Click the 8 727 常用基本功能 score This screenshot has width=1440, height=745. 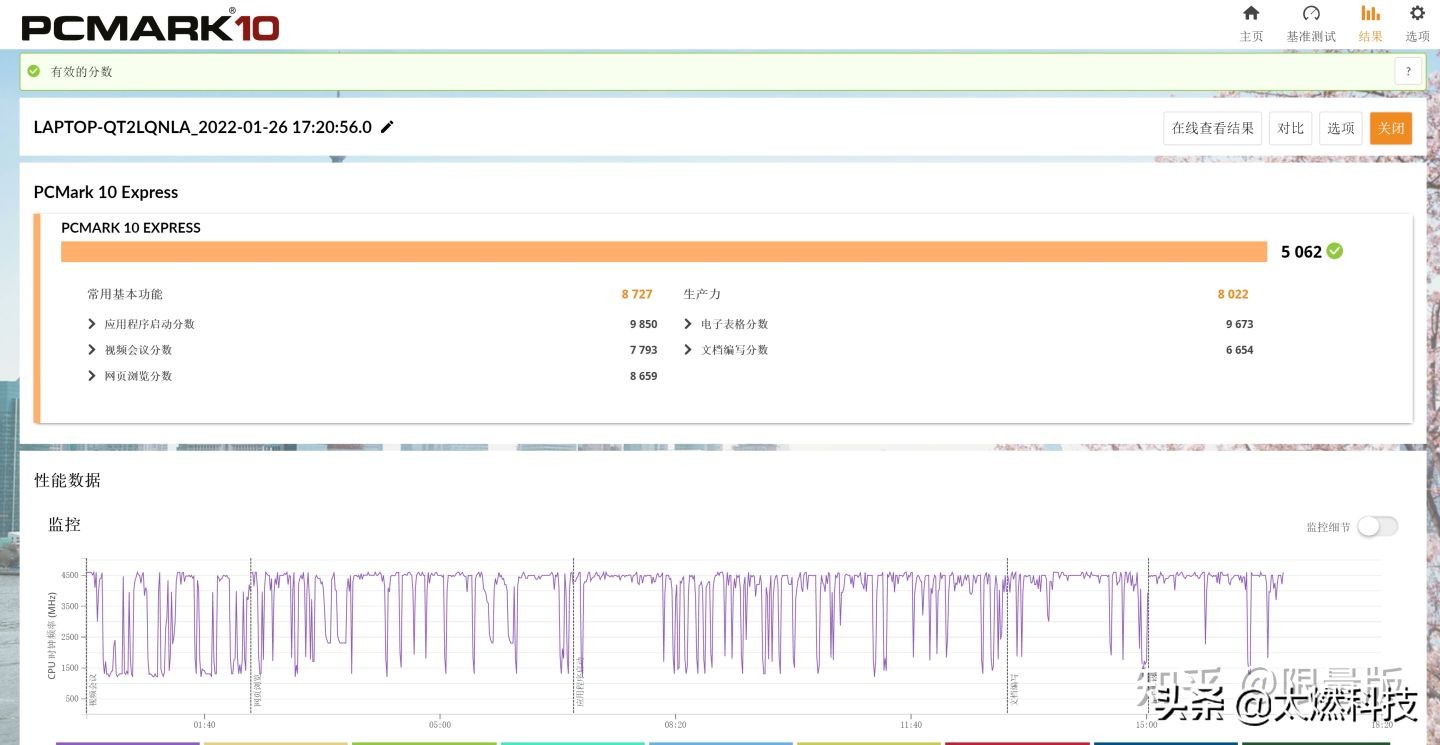(x=637, y=294)
